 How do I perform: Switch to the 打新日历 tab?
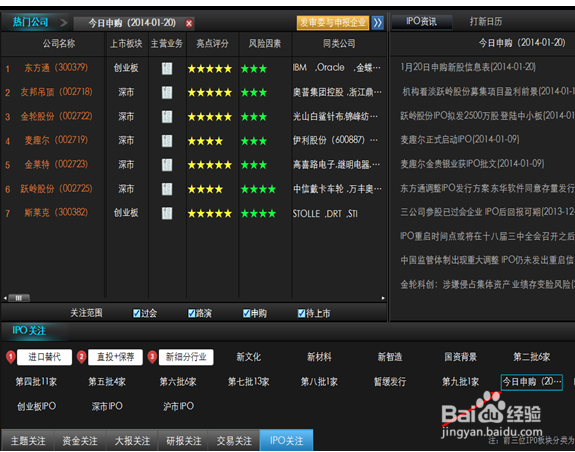coord(486,22)
